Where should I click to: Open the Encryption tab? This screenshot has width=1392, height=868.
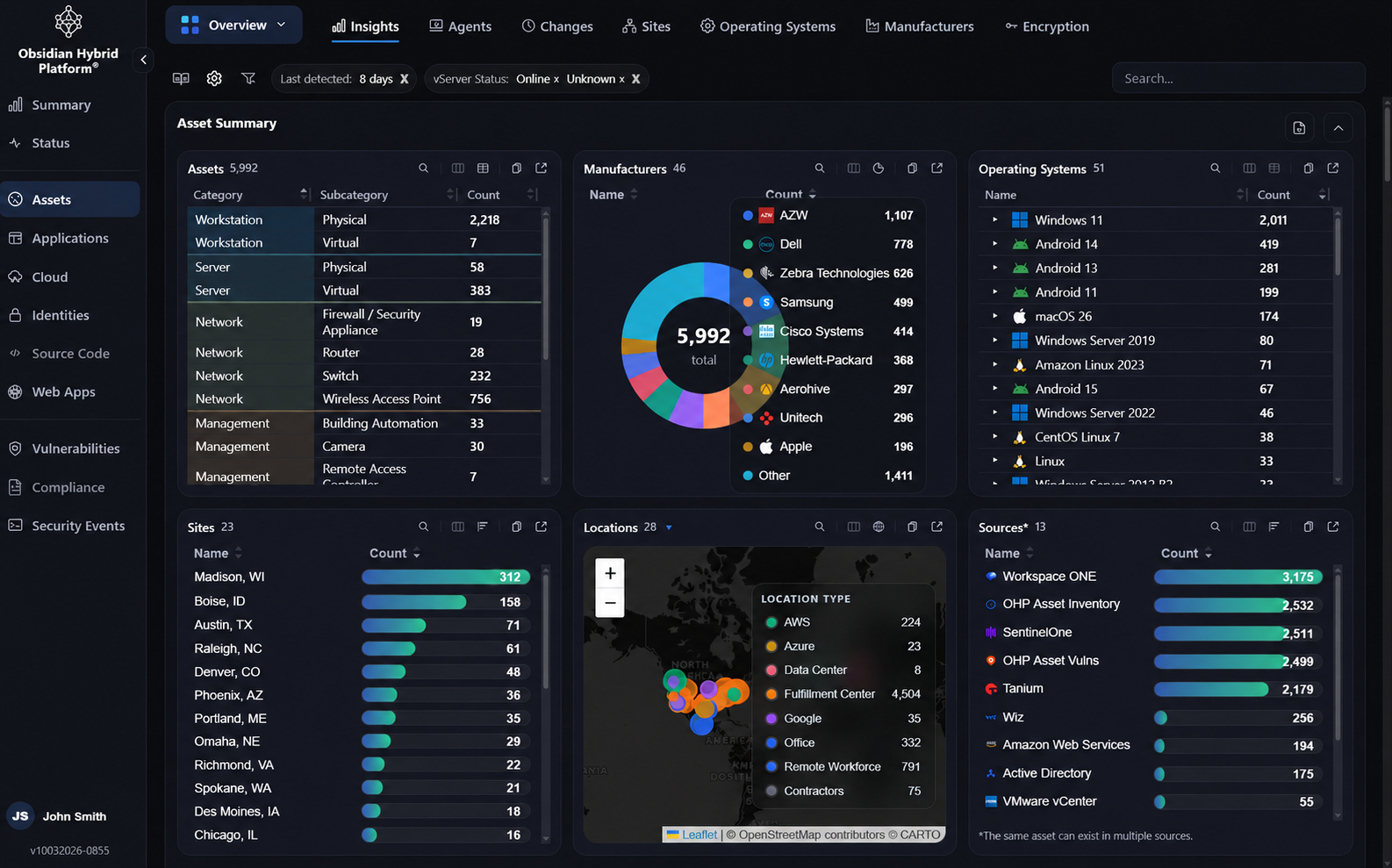(x=1047, y=26)
